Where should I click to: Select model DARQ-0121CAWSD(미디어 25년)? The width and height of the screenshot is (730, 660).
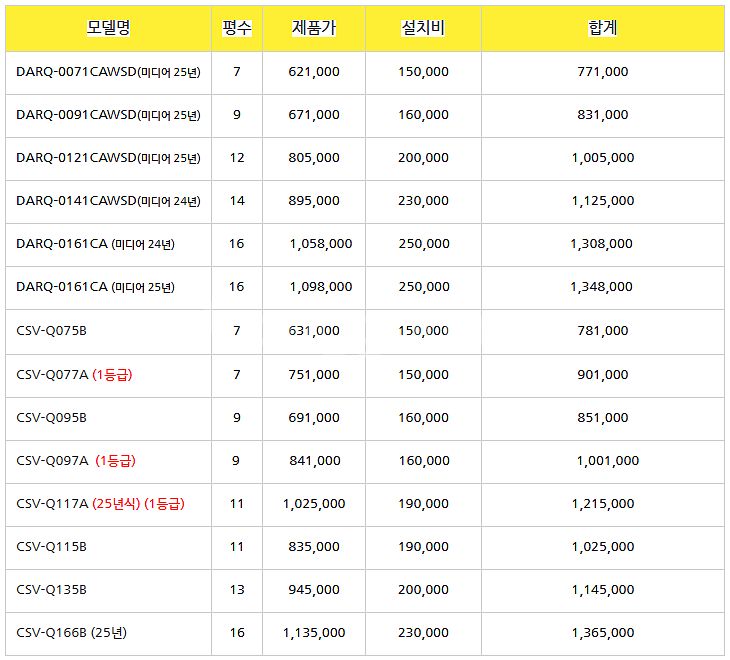108,158
